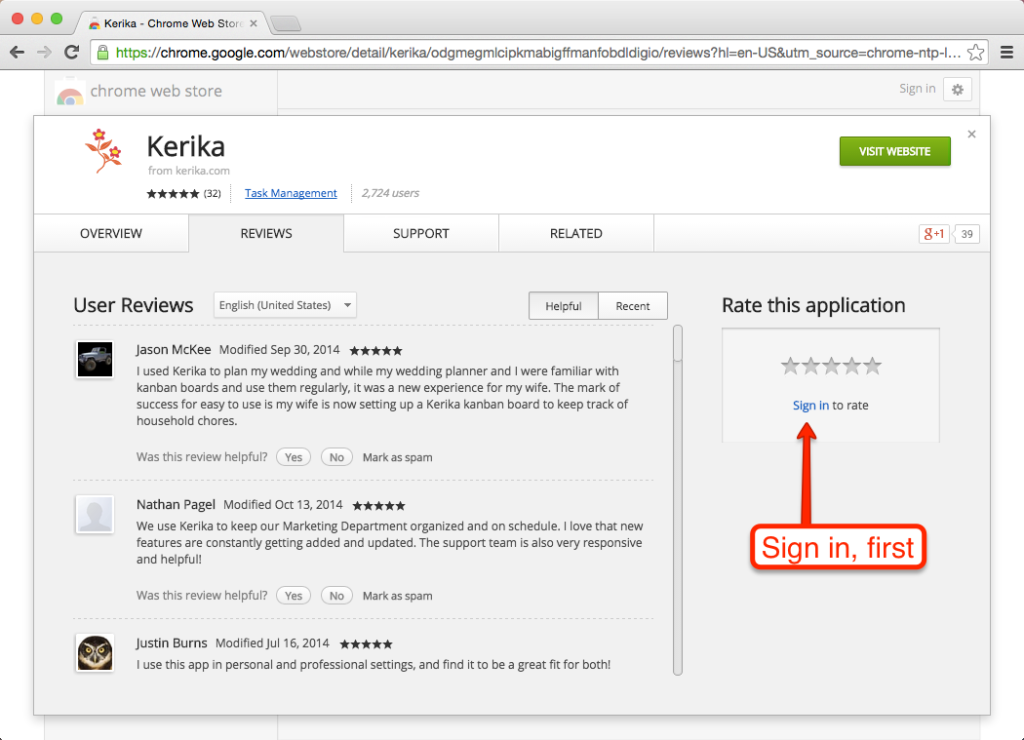Click the Kerika - Chrome Web Store browser tab
This screenshot has width=1024, height=740.
coord(173,24)
